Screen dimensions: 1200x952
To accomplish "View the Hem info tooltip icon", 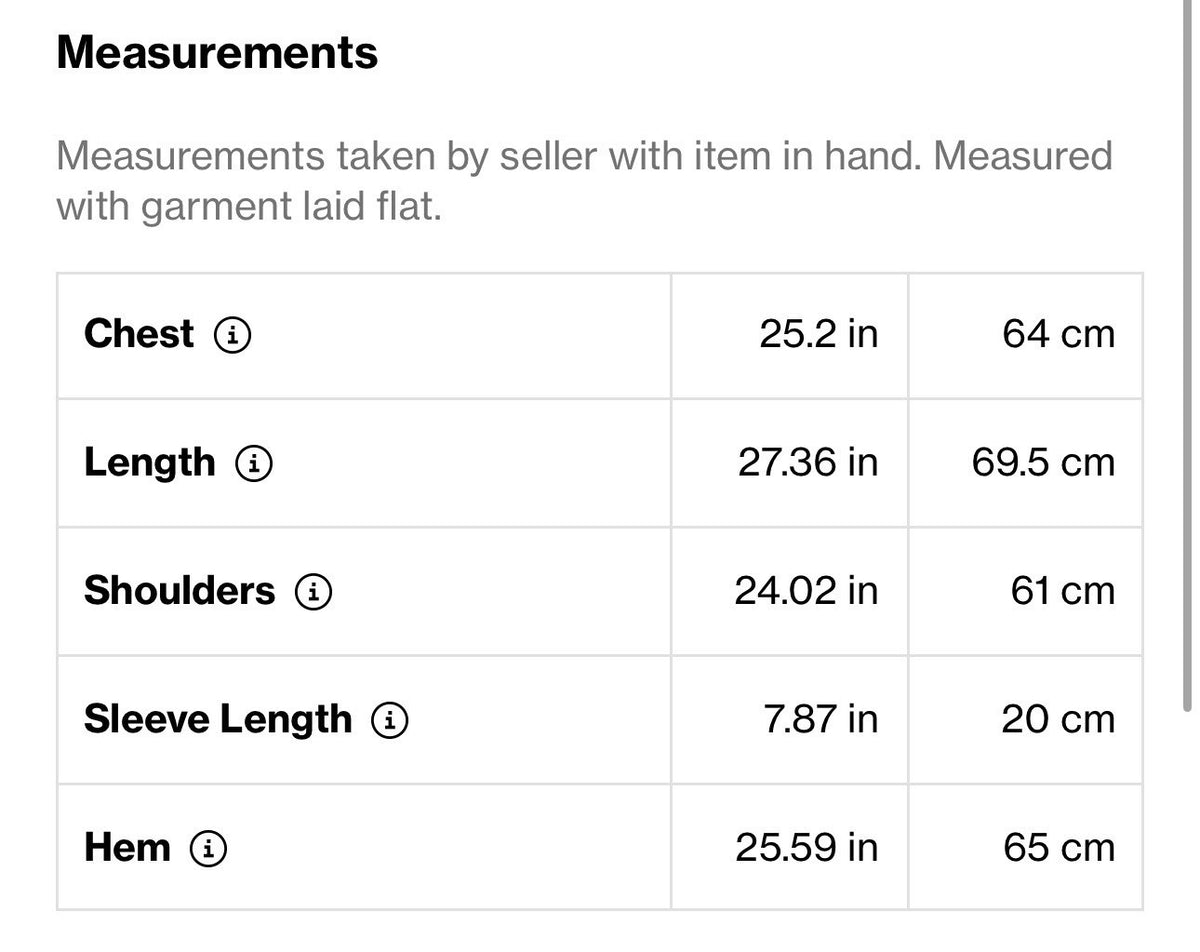I will (x=208, y=848).
